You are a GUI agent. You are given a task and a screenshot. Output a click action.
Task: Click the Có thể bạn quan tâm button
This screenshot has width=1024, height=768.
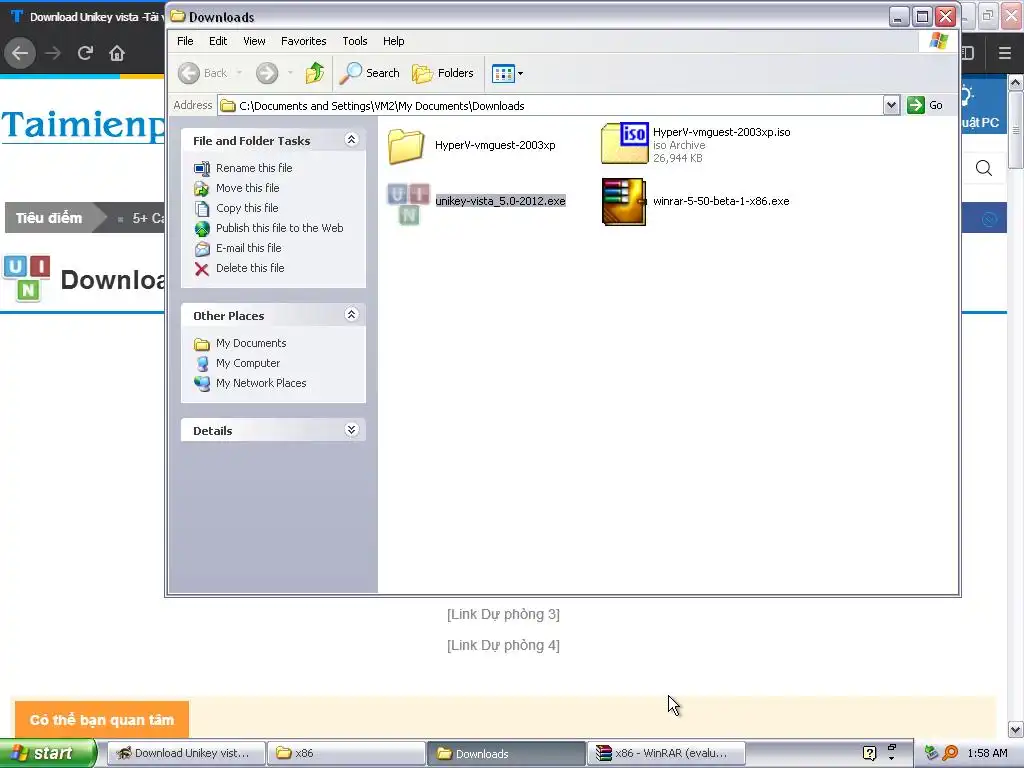pos(102,720)
